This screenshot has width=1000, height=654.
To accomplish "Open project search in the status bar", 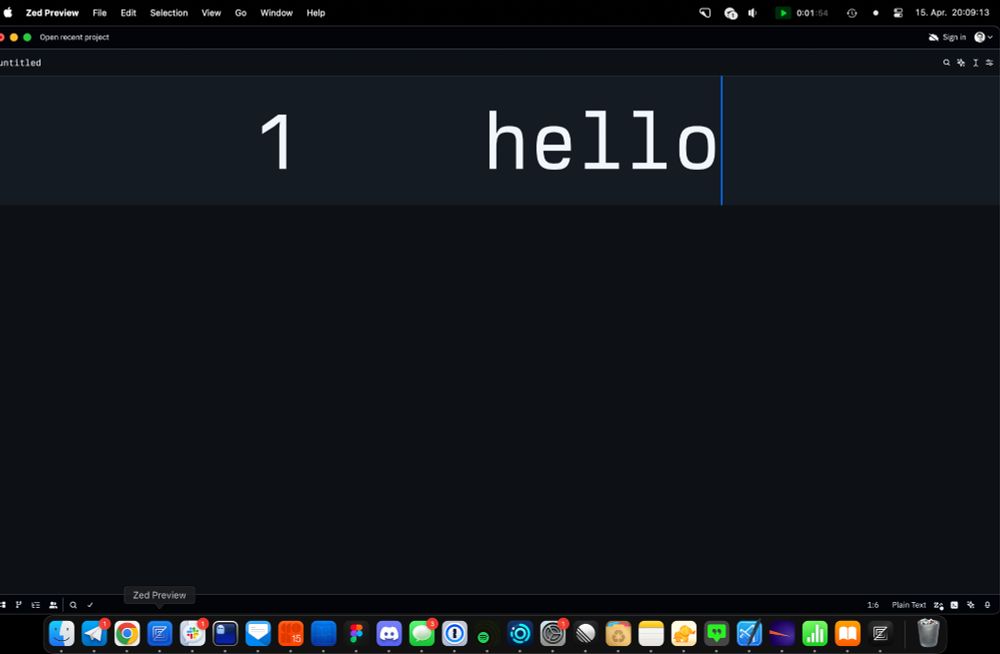I will (73, 604).
